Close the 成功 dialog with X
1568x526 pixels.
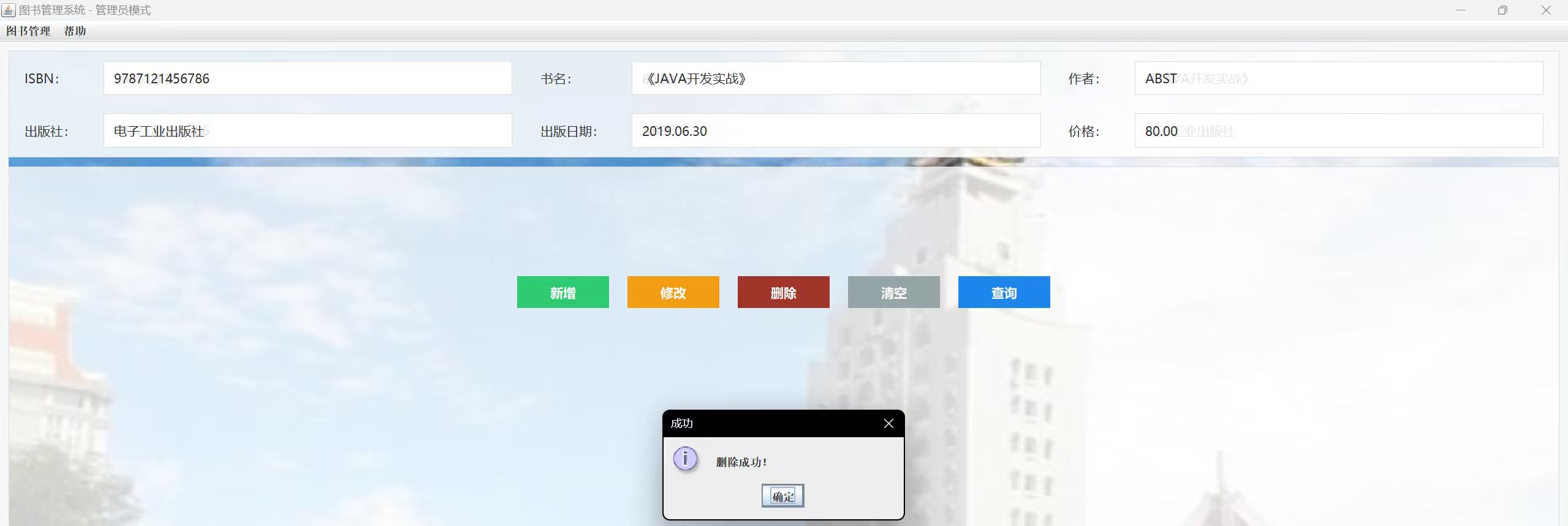click(x=888, y=424)
